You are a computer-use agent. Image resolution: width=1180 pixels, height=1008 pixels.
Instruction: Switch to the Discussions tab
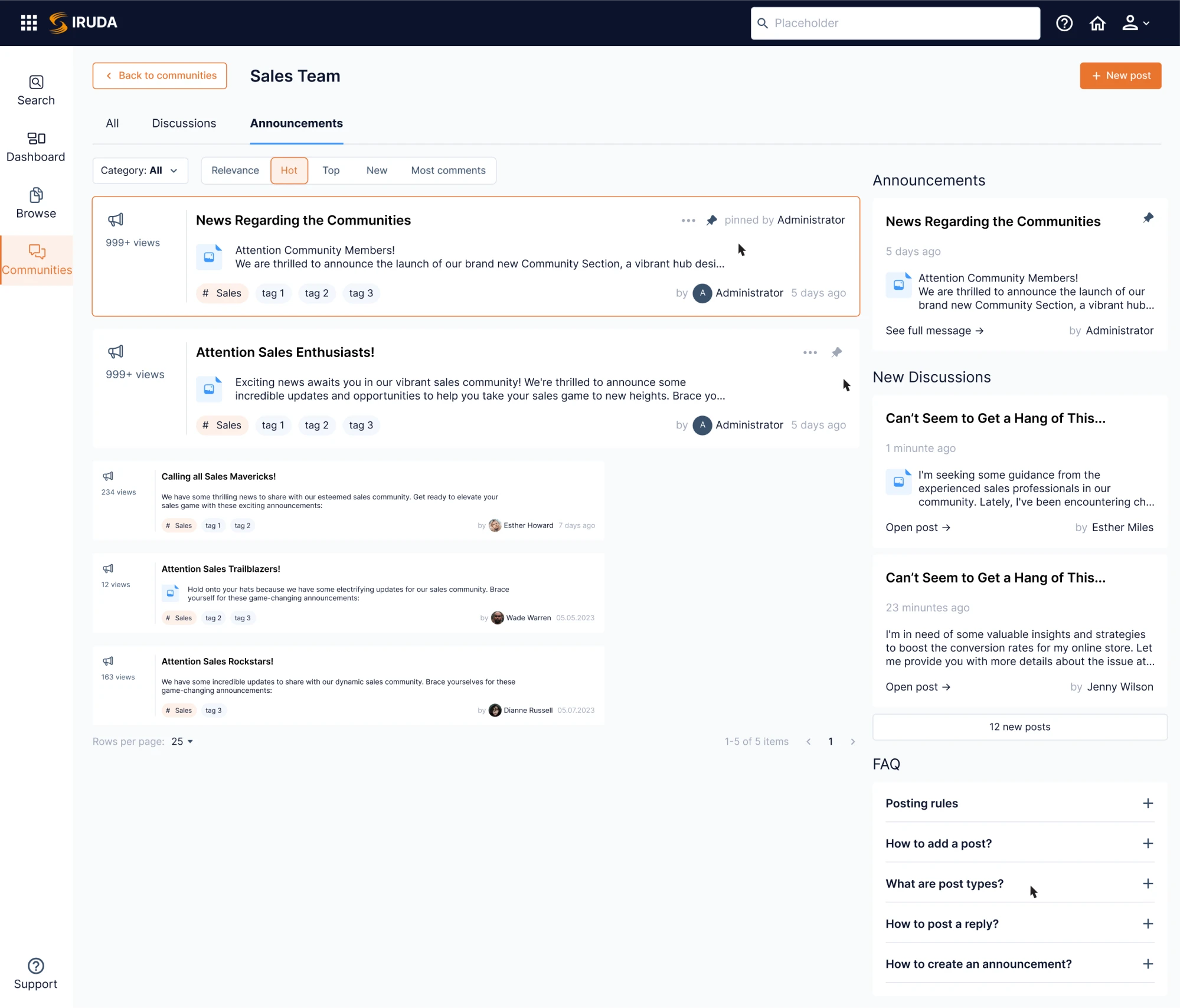coord(184,123)
